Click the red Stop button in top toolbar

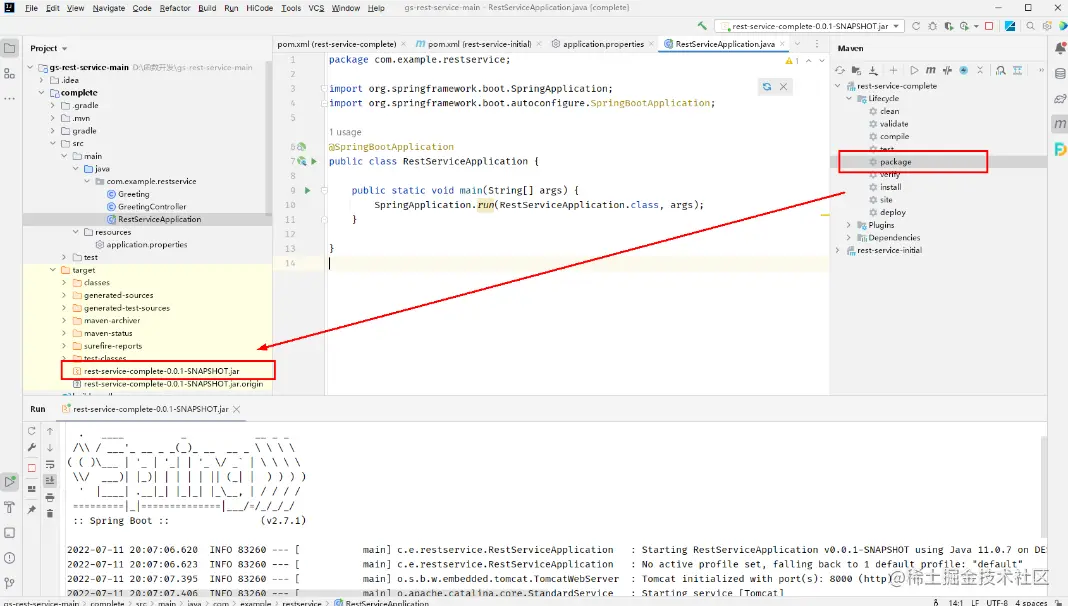click(989, 26)
